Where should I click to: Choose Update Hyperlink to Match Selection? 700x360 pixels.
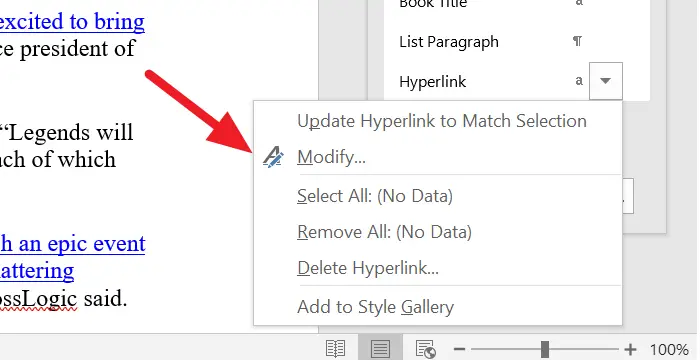[442, 121]
